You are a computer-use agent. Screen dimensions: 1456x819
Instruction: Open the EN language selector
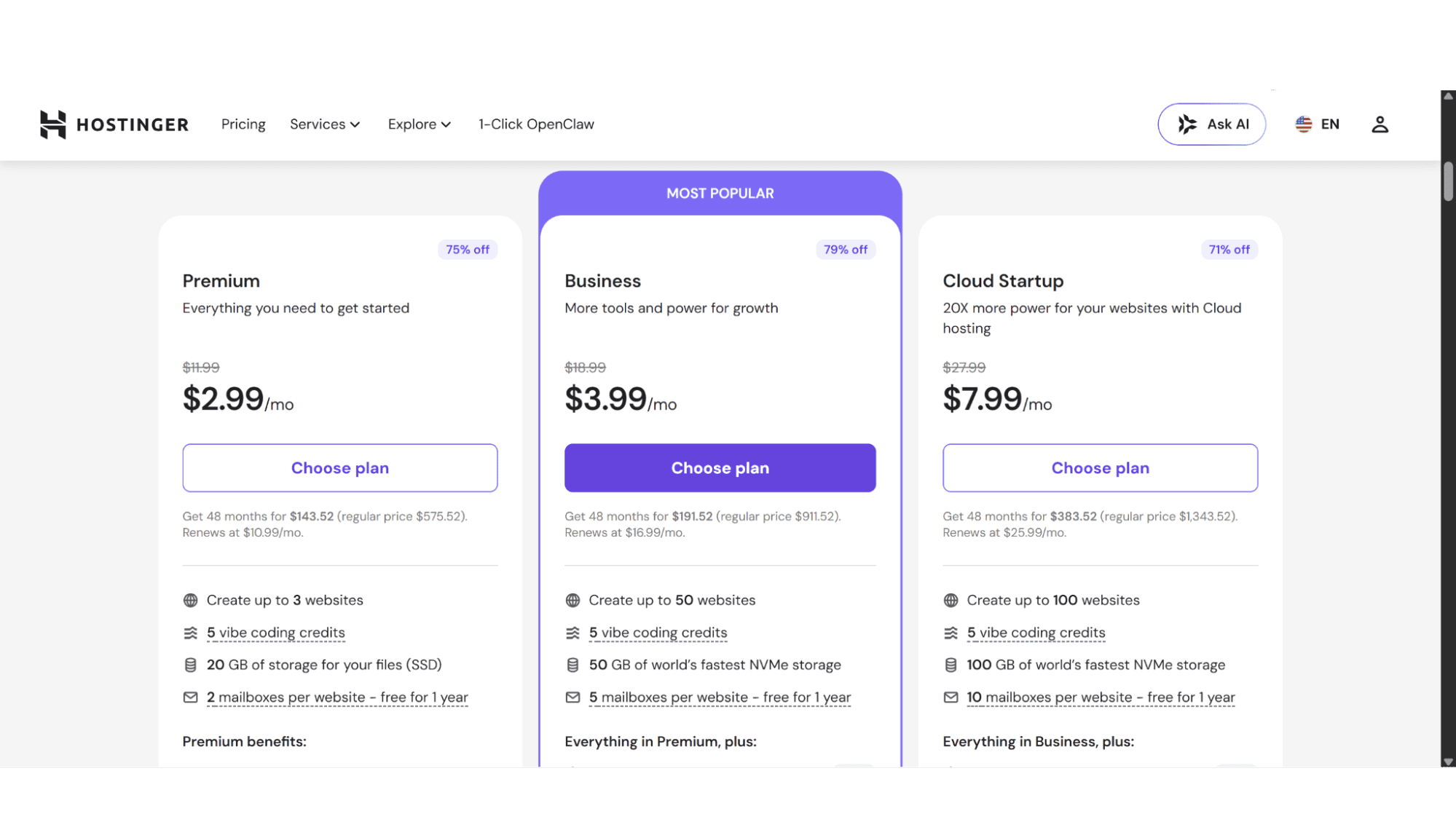pyautogui.click(x=1318, y=124)
